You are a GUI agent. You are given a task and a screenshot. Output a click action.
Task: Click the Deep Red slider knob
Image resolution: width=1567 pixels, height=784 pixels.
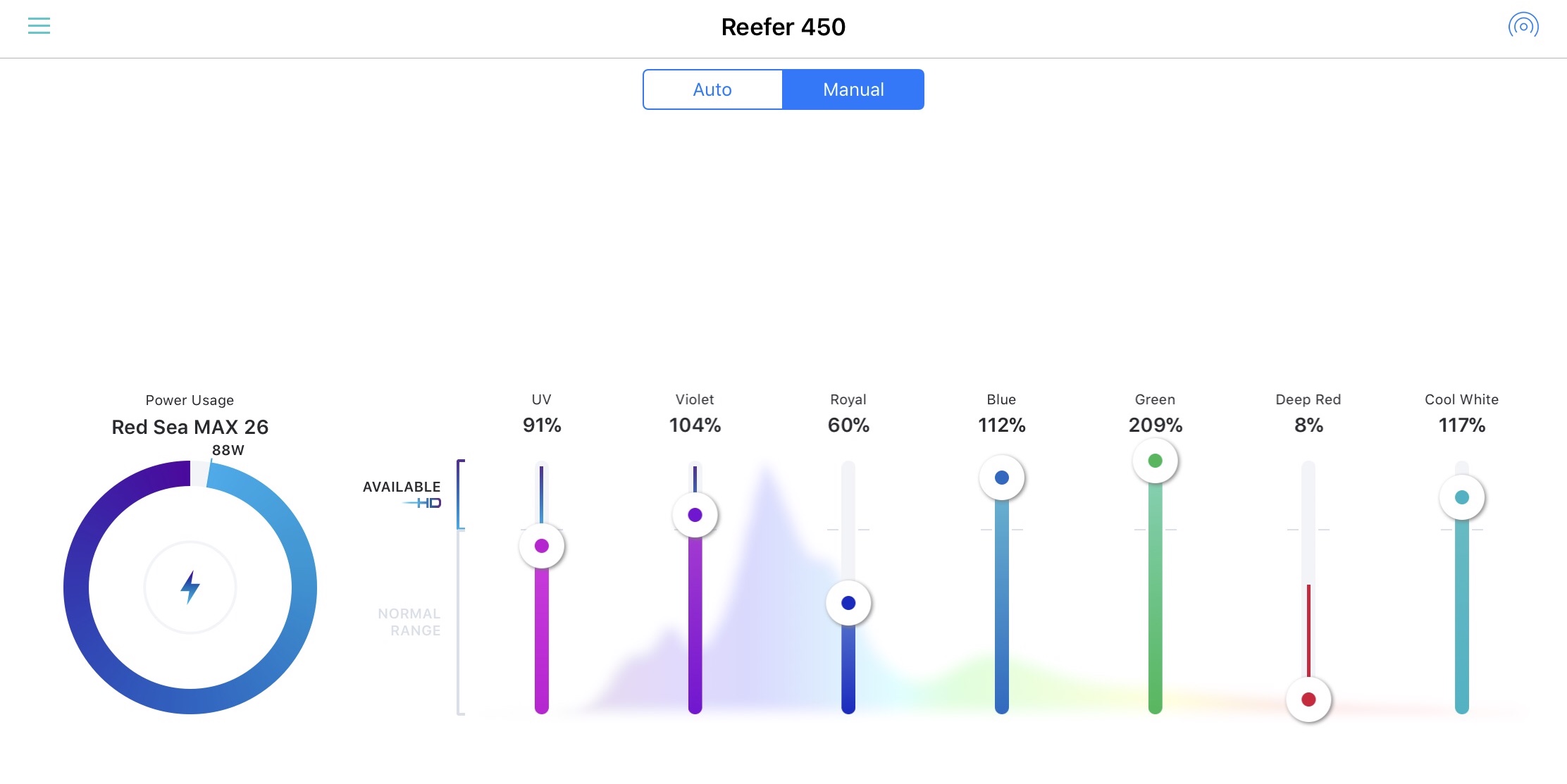[x=1308, y=699]
